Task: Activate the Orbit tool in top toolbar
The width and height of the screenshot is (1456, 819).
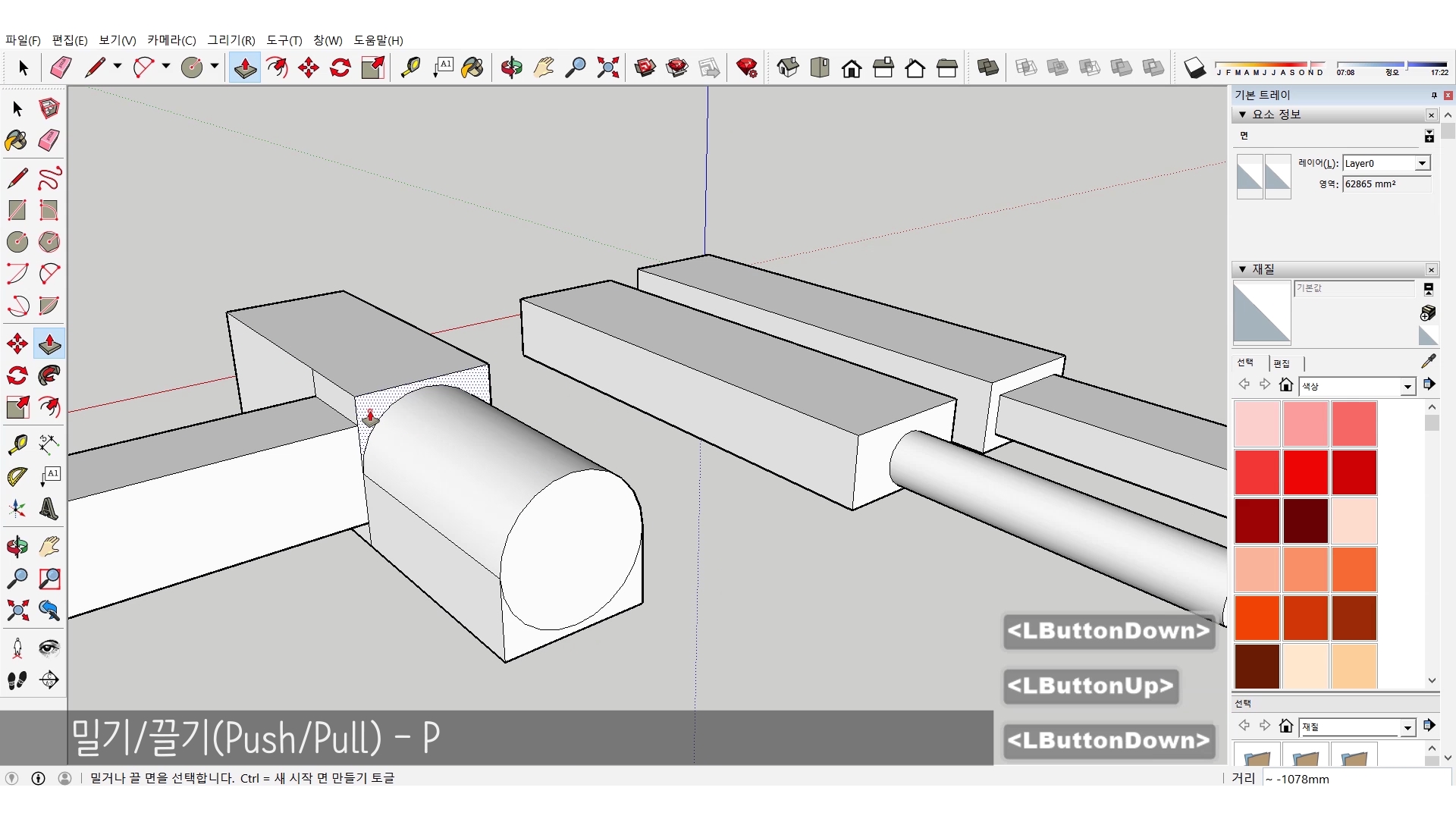Action: coord(511,68)
